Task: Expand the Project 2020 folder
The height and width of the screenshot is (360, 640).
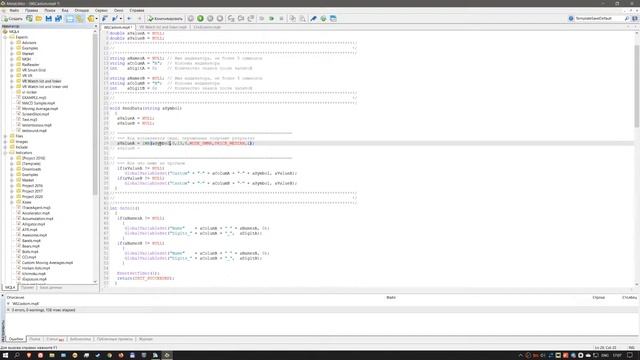Action: pos(12,197)
